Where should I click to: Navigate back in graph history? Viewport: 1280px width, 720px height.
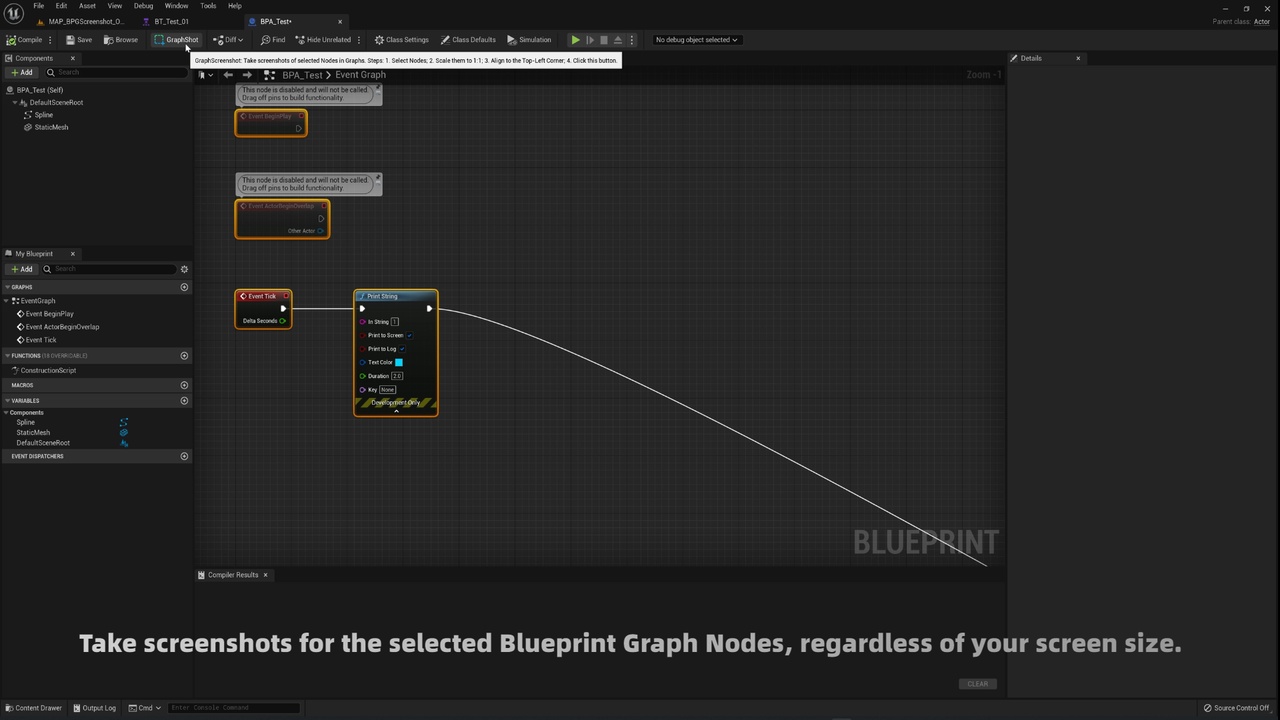pos(228,75)
